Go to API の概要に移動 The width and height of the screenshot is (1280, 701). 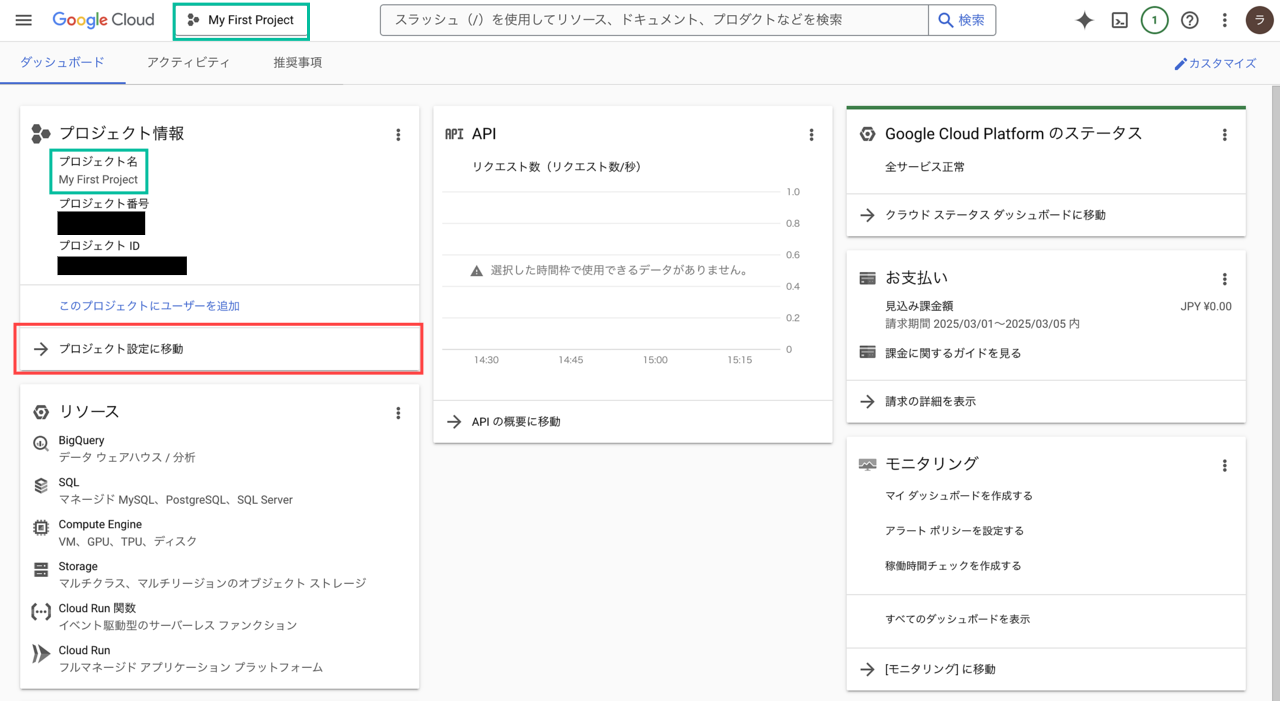click(x=633, y=422)
